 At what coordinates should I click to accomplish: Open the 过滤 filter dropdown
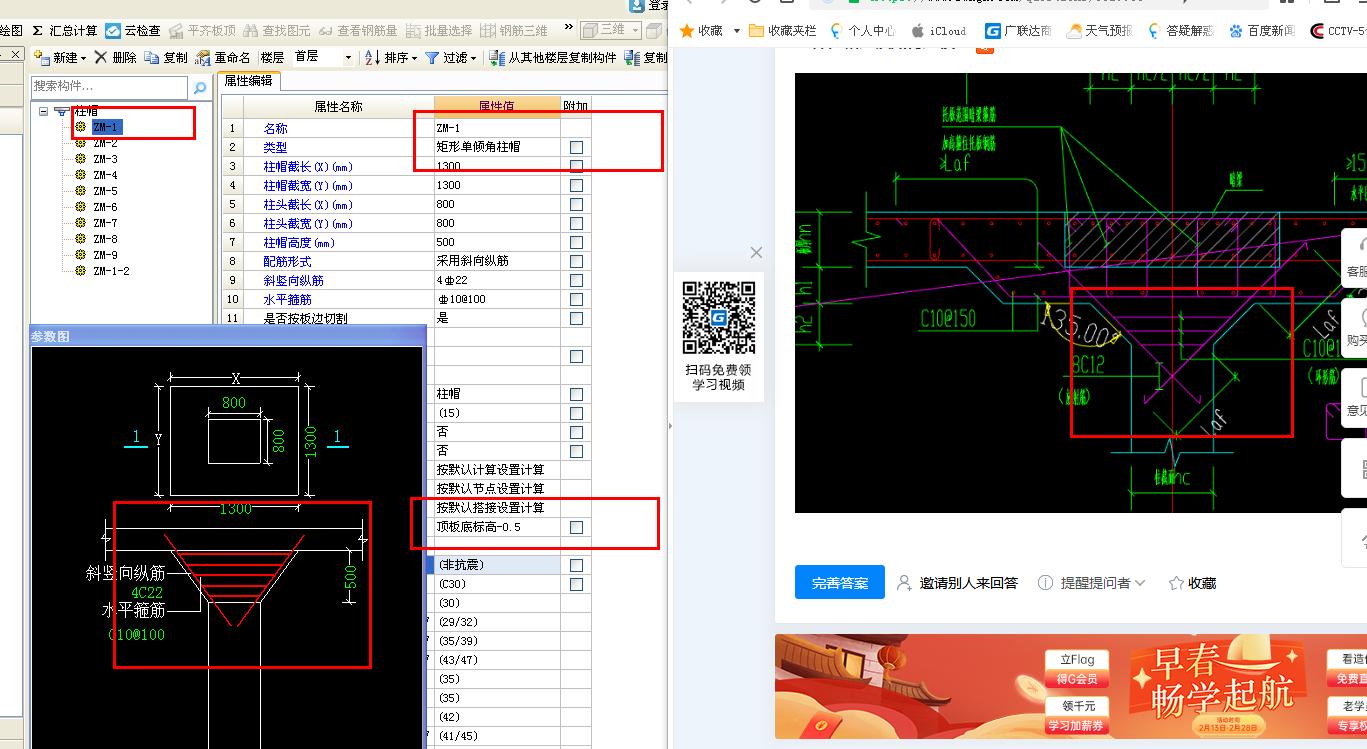pyautogui.click(x=474, y=58)
